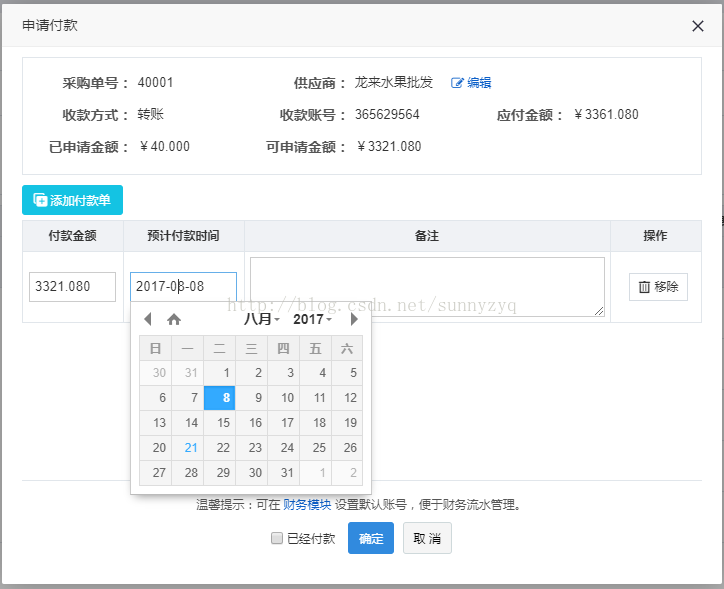
Task: Select day 28 in the calendar
Action: (x=187, y=472)
